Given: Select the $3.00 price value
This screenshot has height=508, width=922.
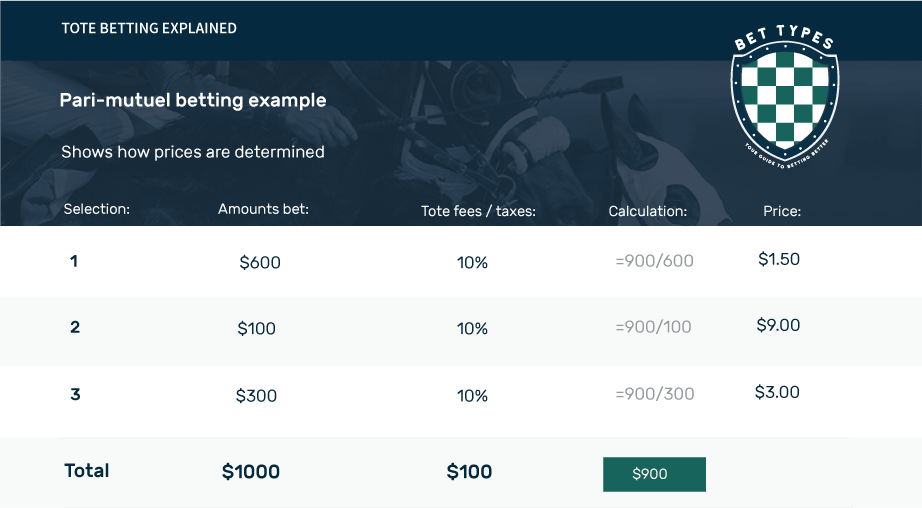Looking at the screenshot, I should (x=777, y=392).
